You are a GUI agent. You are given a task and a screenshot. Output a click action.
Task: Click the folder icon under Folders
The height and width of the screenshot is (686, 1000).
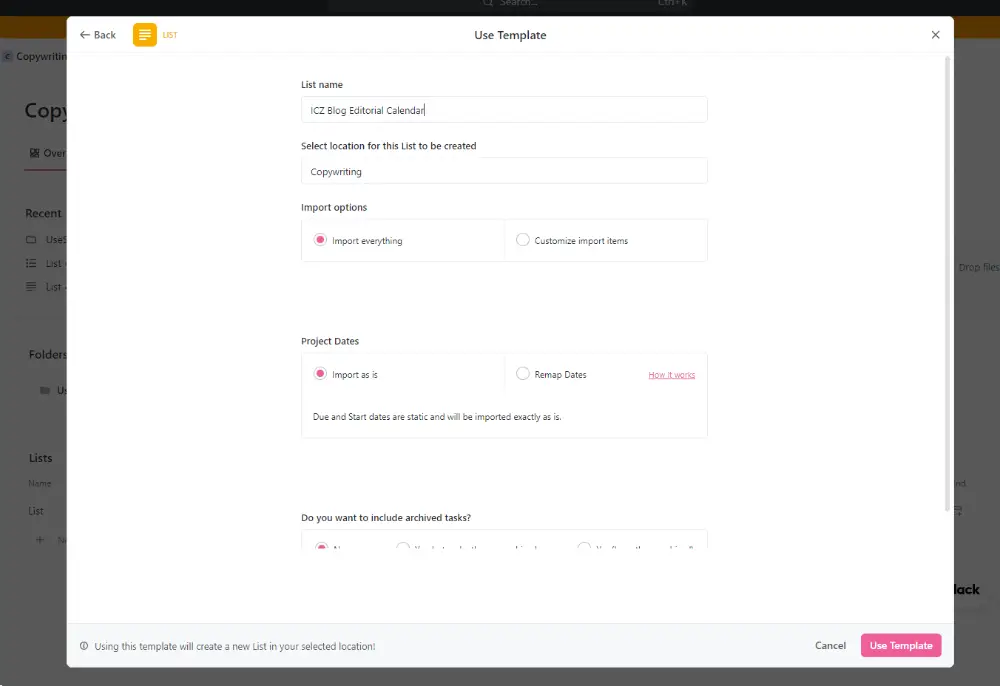[44, 390]
